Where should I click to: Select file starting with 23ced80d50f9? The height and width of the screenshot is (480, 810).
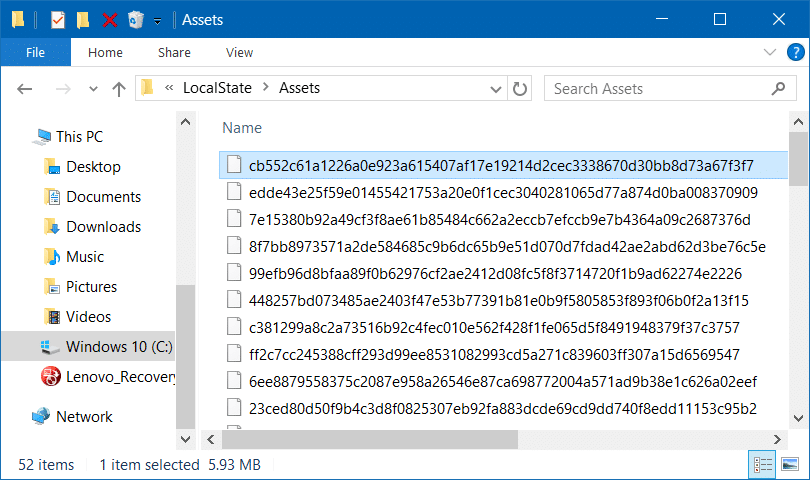click(x=502, y=409)
